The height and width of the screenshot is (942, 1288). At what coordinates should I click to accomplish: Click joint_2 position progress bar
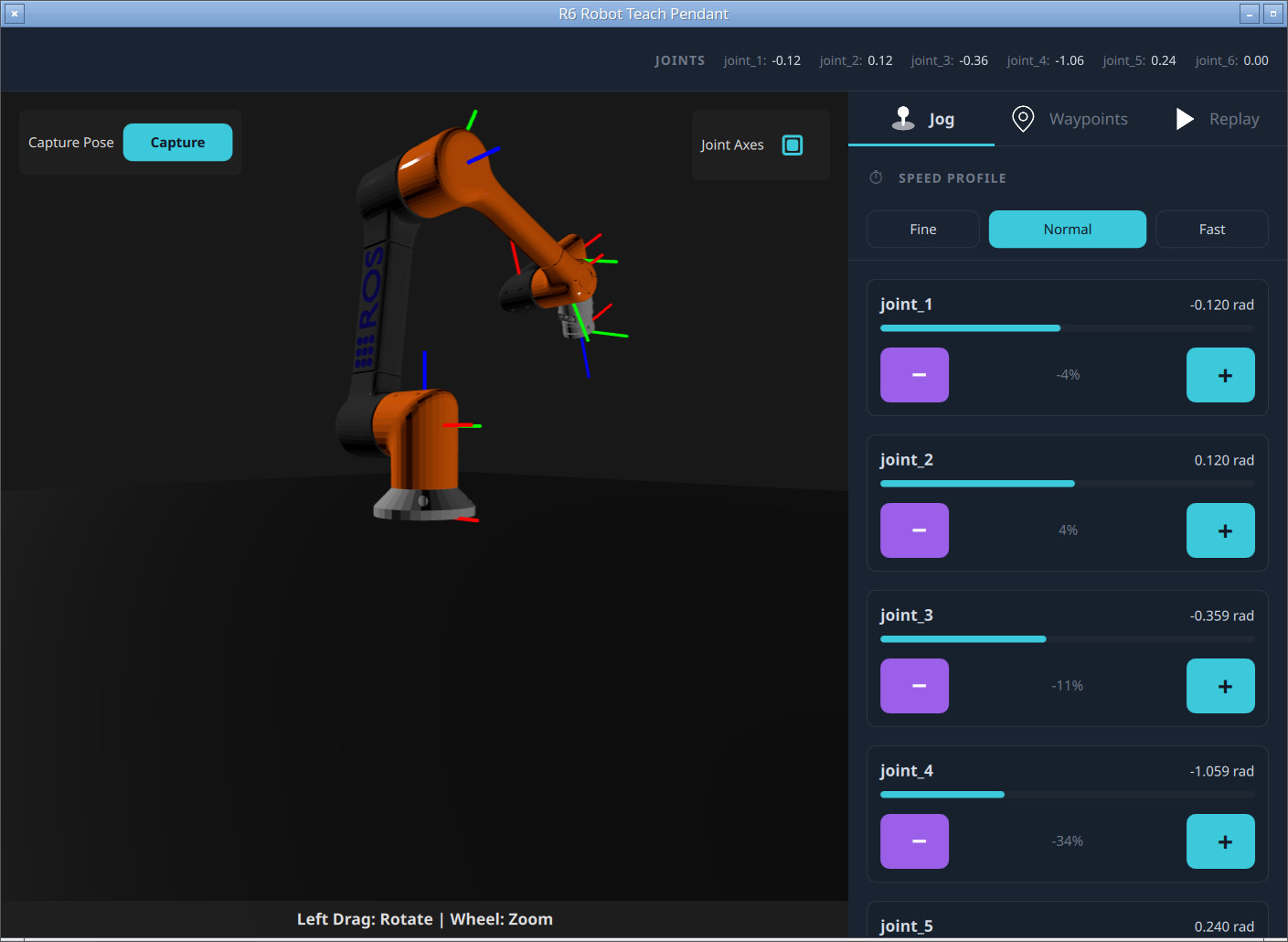1068,483
